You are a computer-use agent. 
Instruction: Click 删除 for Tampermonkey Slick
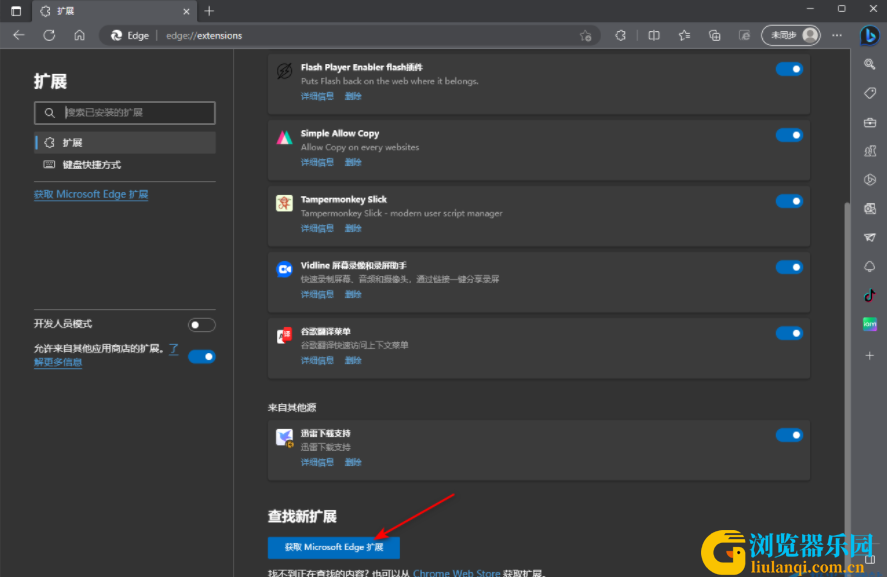(353, 229)
